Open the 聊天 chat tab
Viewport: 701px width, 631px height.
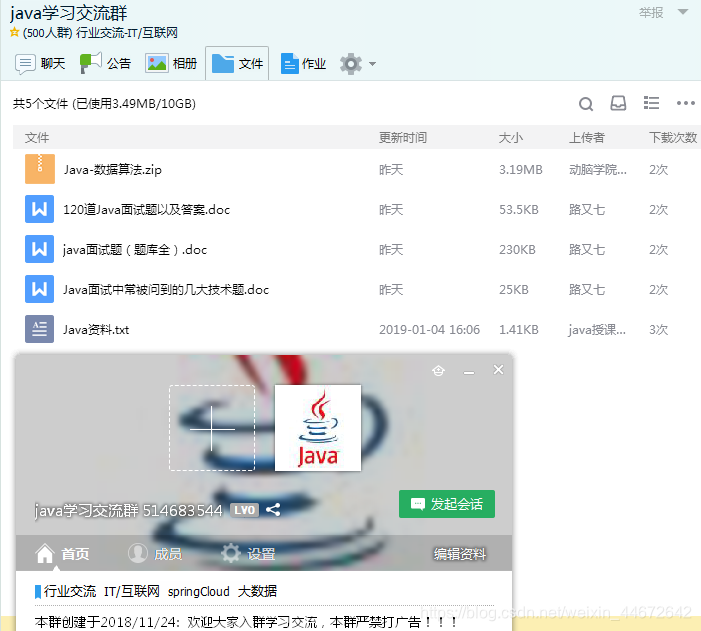[40, 64]
